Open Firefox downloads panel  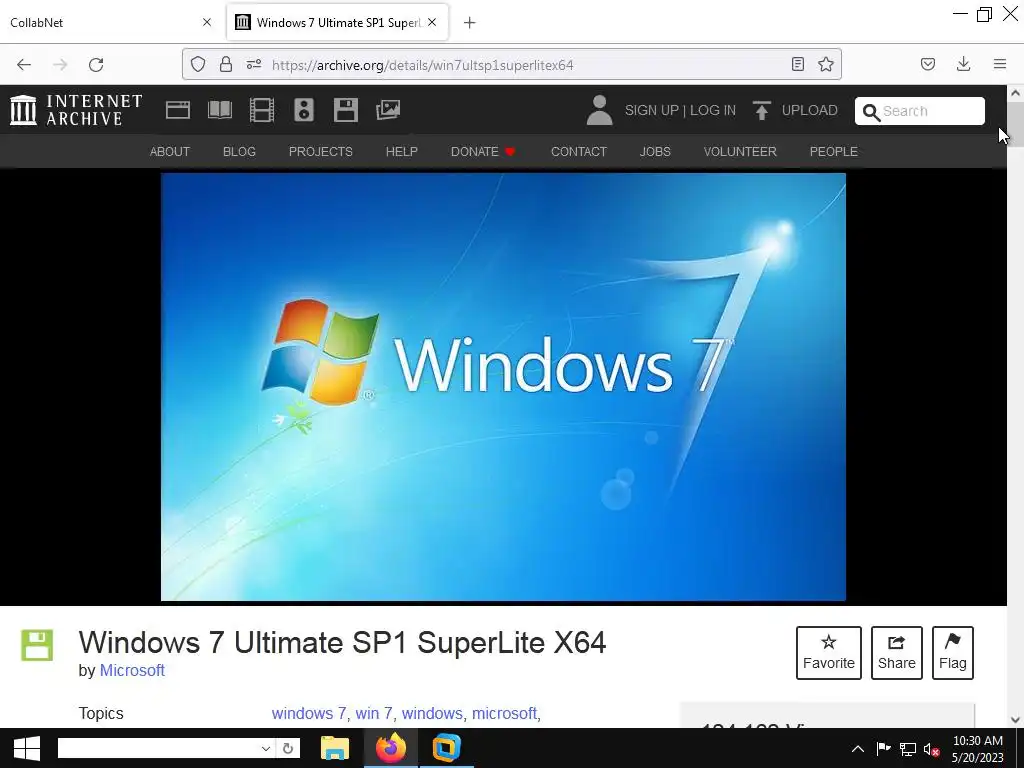[x=963, y=64]
